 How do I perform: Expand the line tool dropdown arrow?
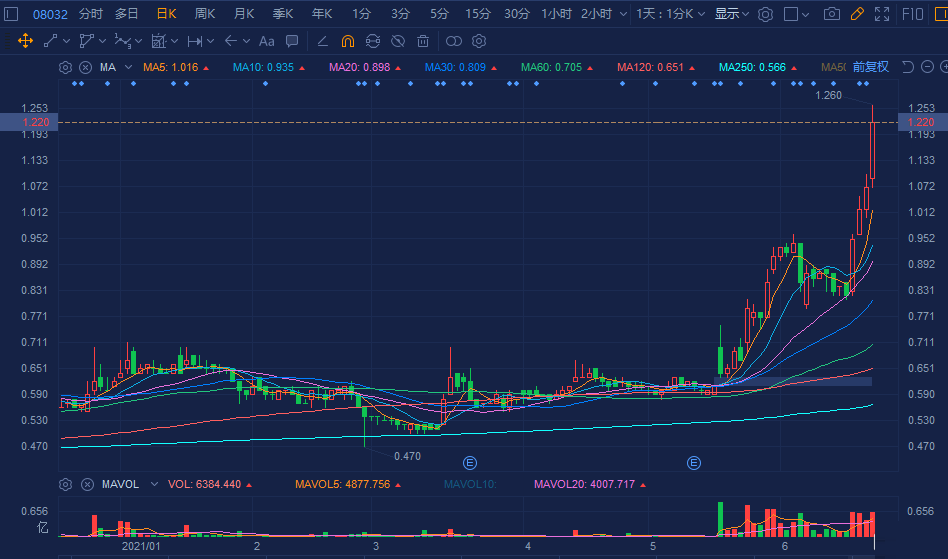click(67, 41)
